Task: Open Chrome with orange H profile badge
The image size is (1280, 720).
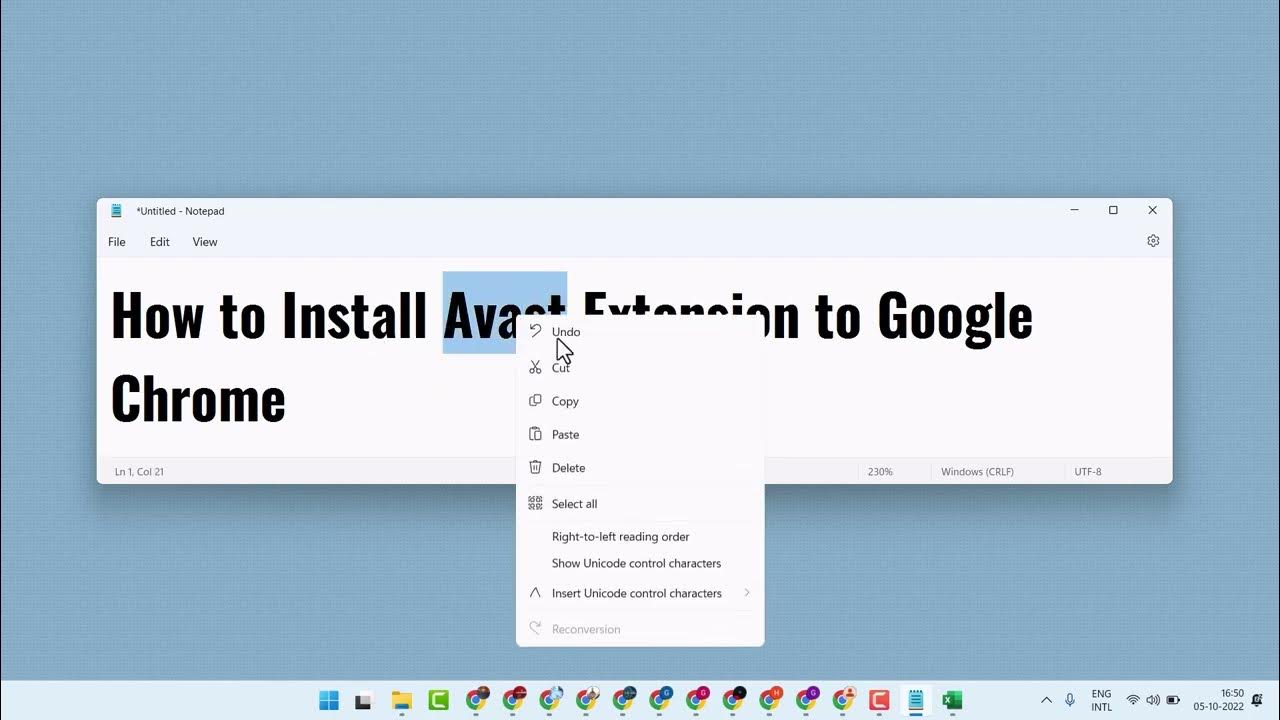Action: tap(770, 699)
